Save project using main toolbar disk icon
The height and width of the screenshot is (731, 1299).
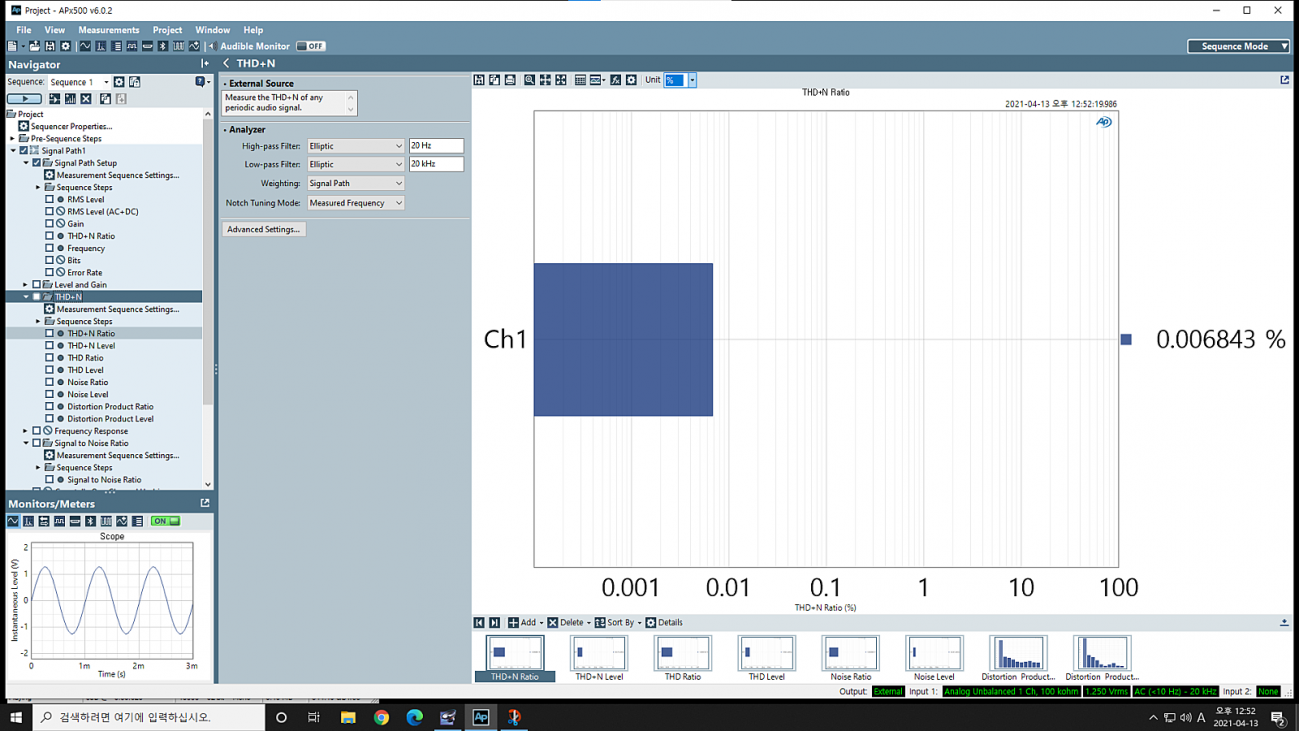(50, 46)
